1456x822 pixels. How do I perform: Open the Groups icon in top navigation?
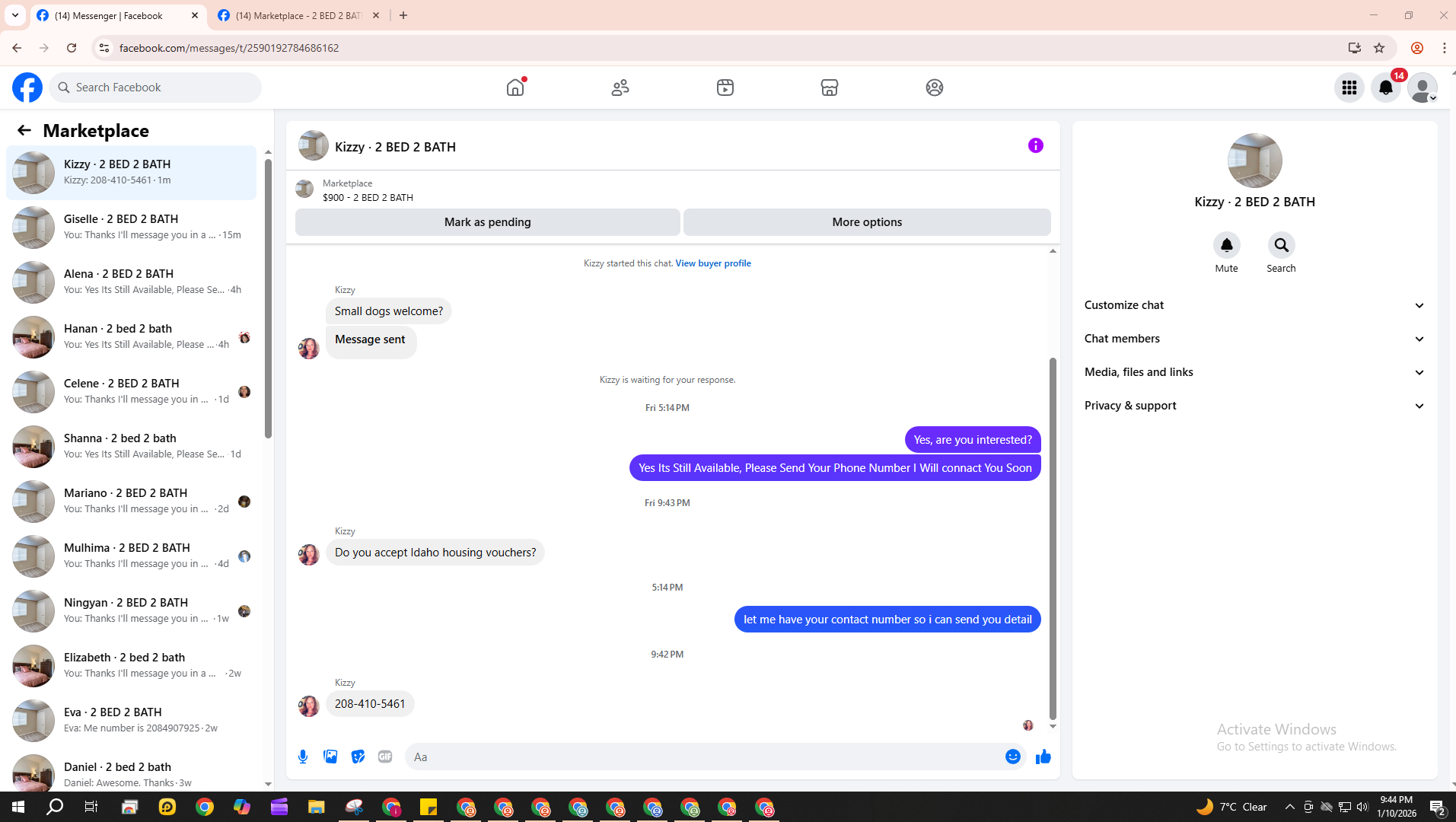(x=935, y=88)
